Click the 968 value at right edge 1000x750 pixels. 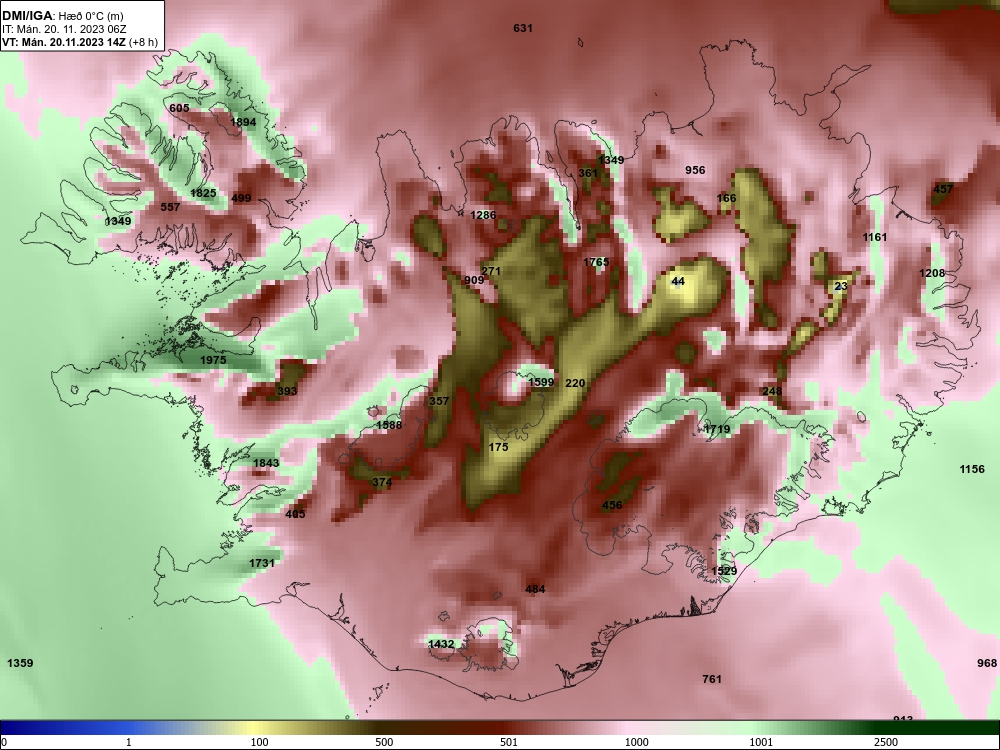[987, 663]
